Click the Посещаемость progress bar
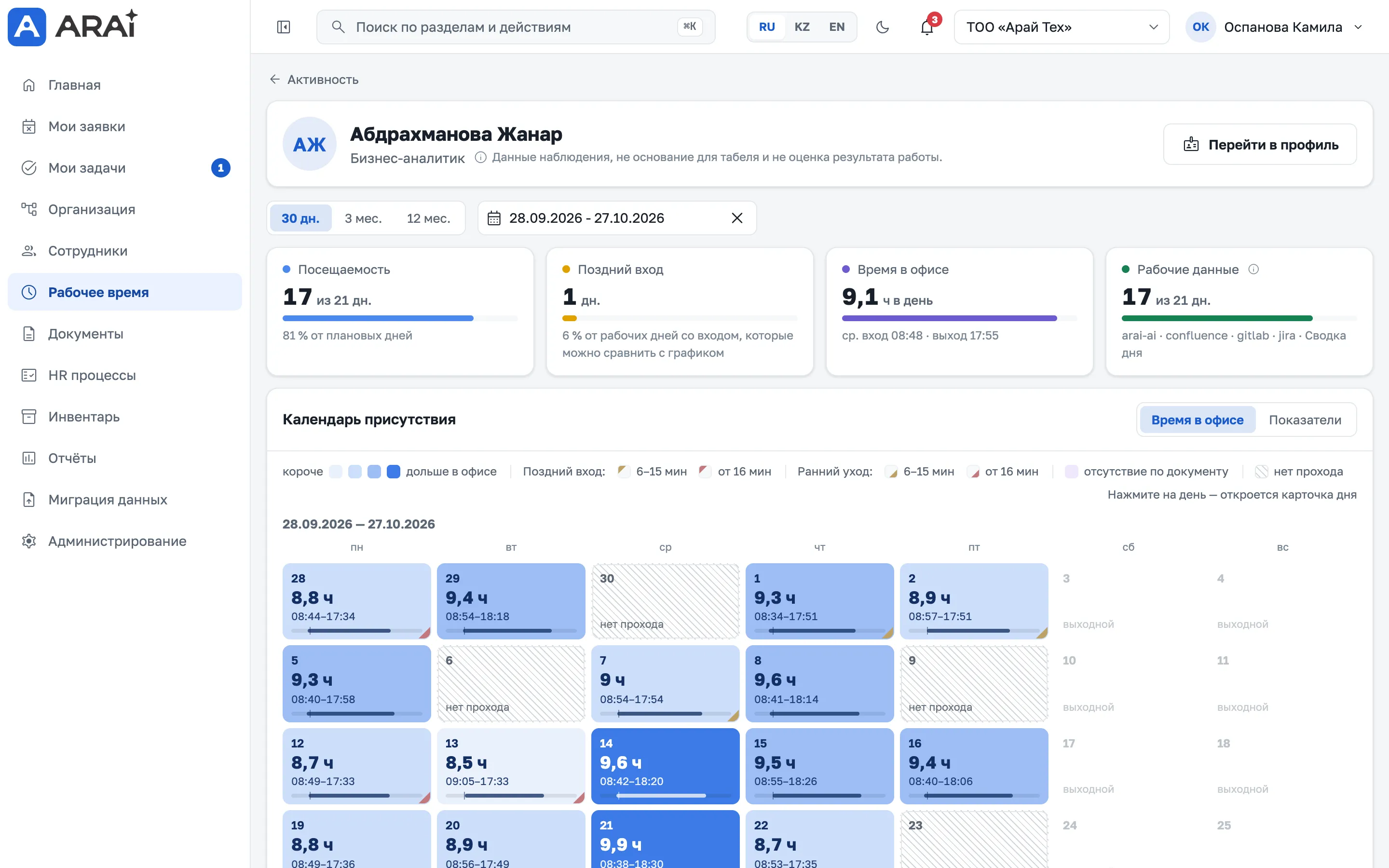Image resolution: width=1389 pixels, height=868 pixels. pos(399,318)
